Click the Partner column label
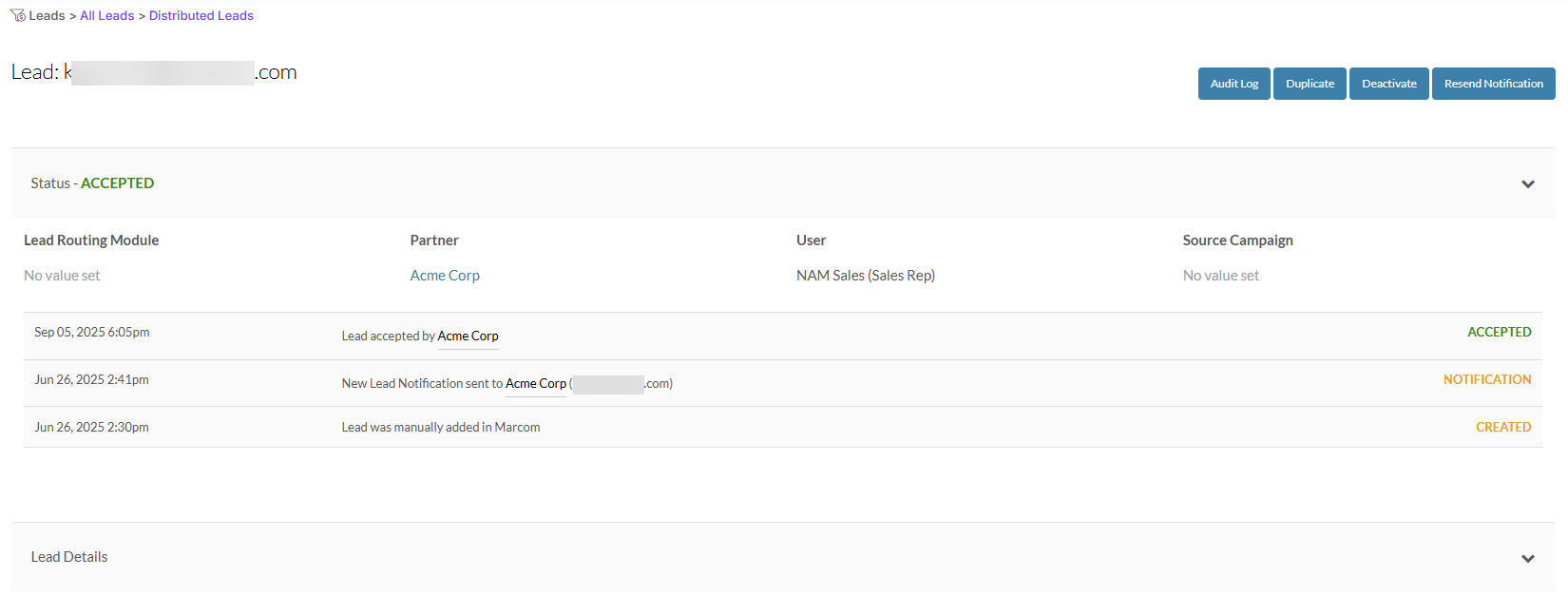Viewport: 1568px width, 596px height. point(434,240)
